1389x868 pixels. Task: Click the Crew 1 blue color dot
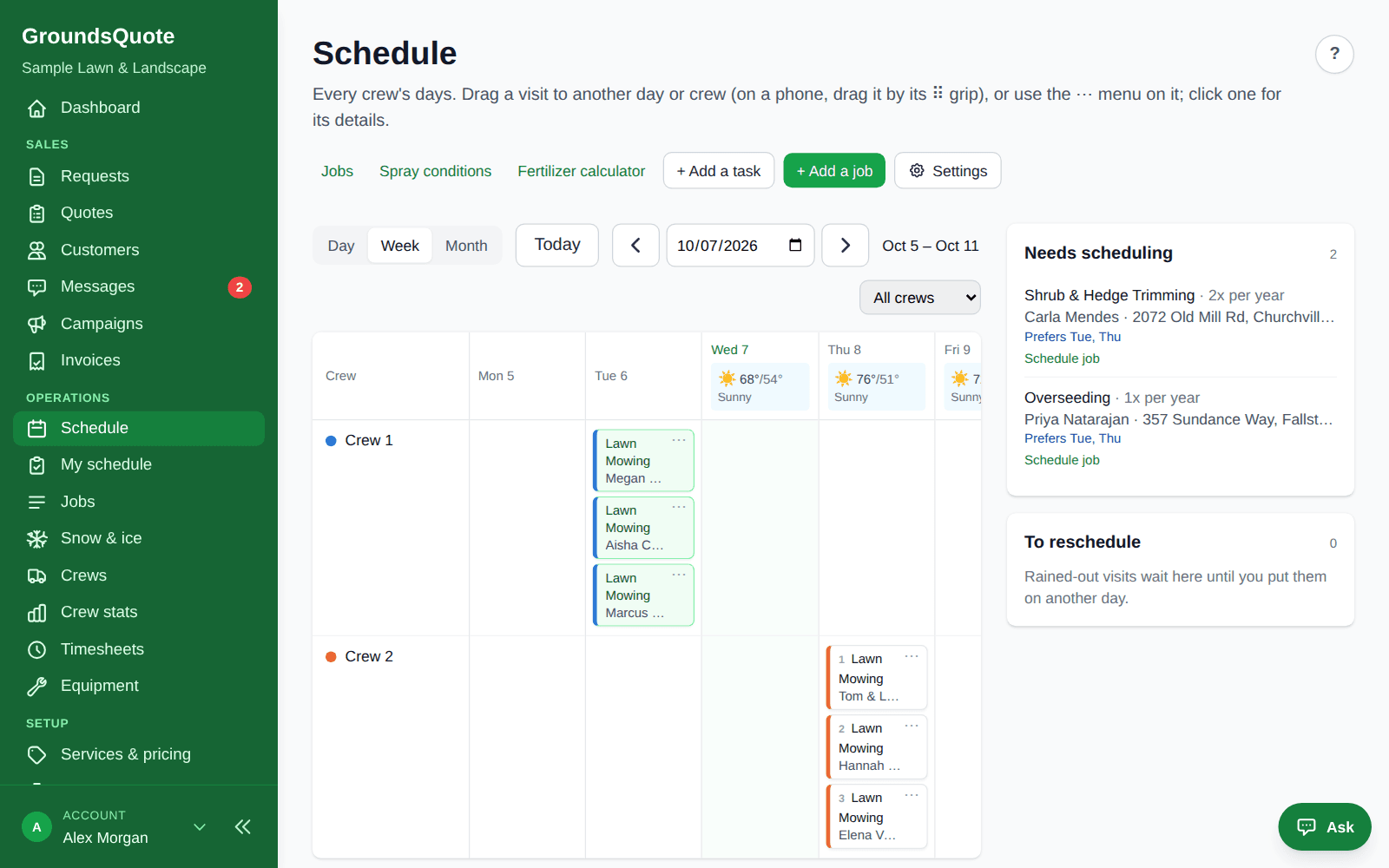331,441
